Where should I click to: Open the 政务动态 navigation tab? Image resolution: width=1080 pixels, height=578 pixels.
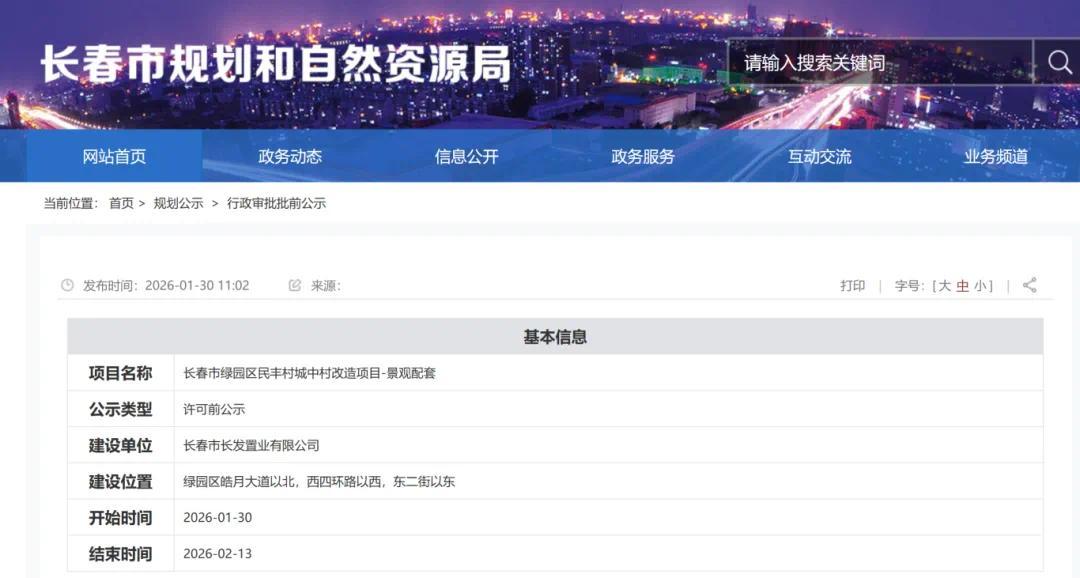click(290, 156)
